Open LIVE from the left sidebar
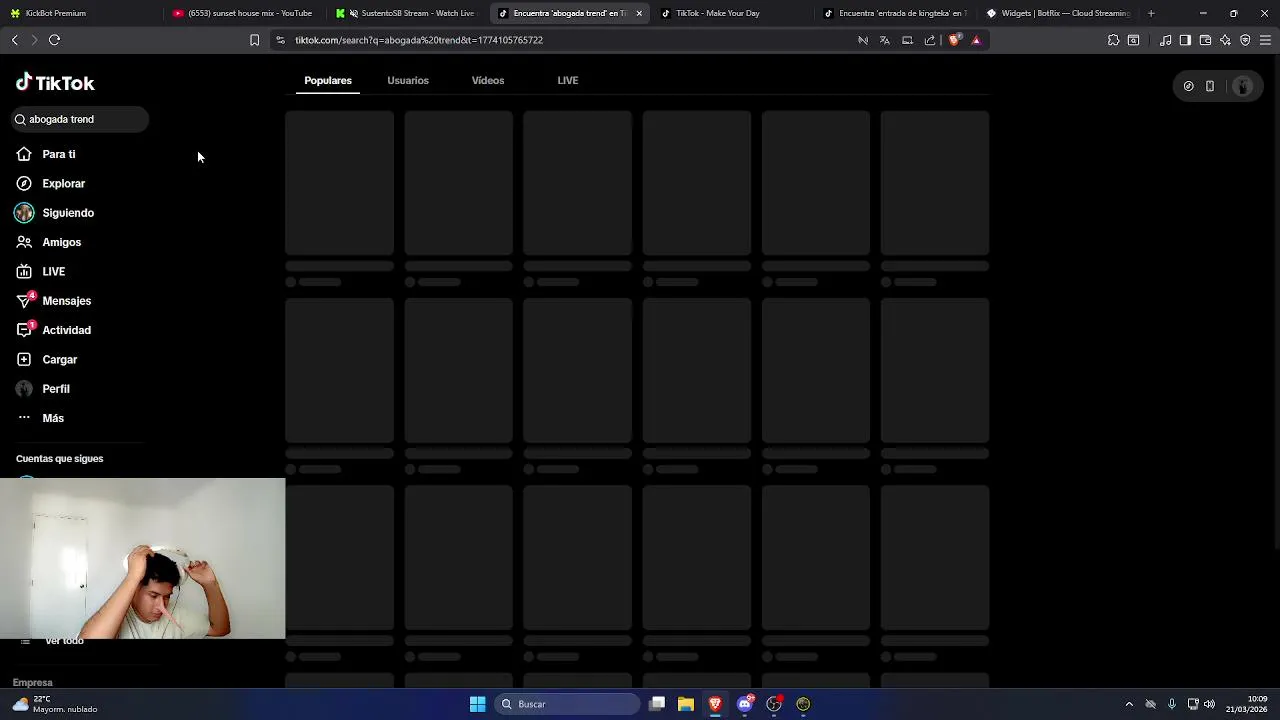The height and width of the screenshot is (720, 1280). click(x=54, y=272)
